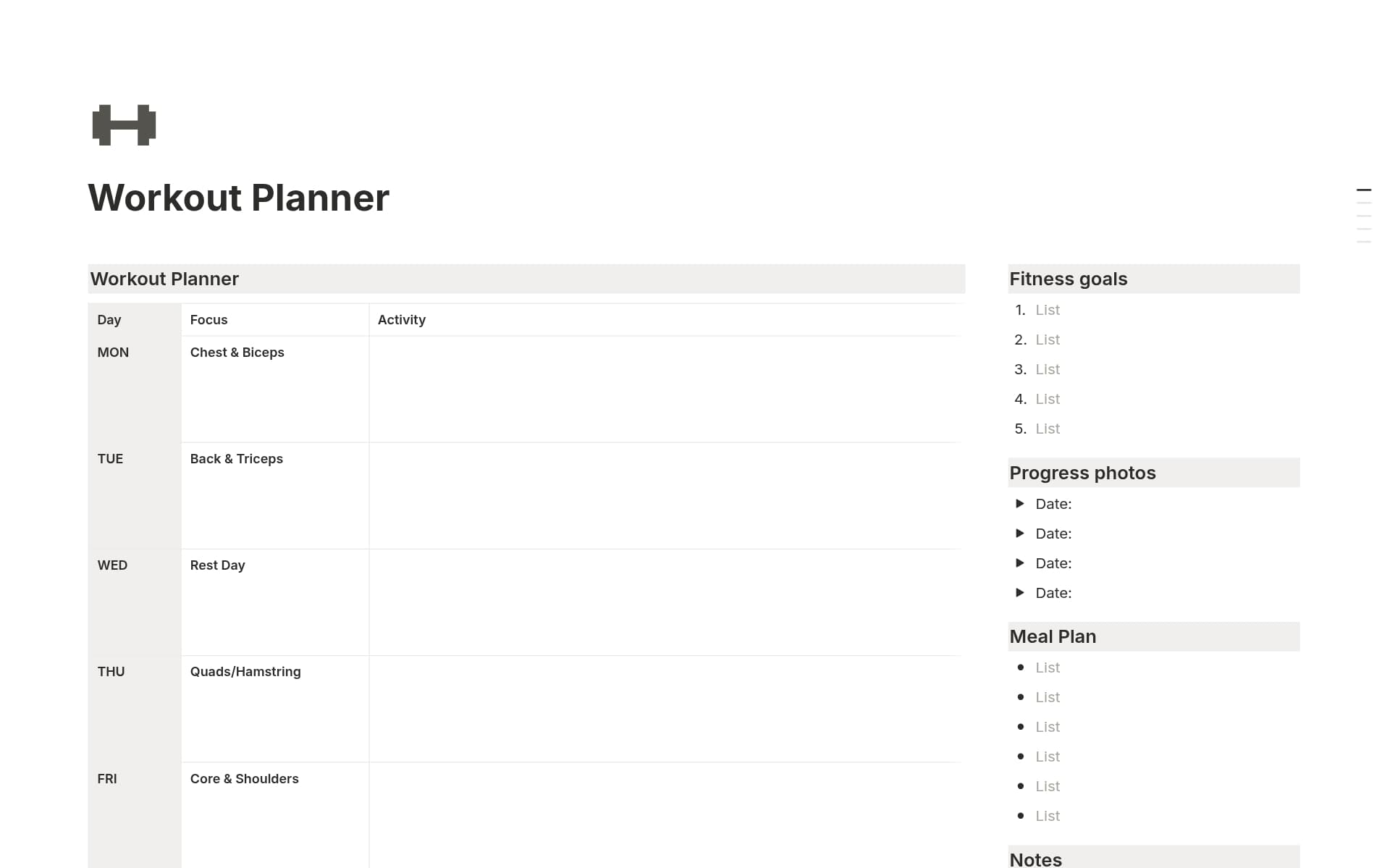Click the Workout Planner page title
Image resolution: width=1390 pixels, height=868 pixels.
pyautogui.click(x=238, y=197)
